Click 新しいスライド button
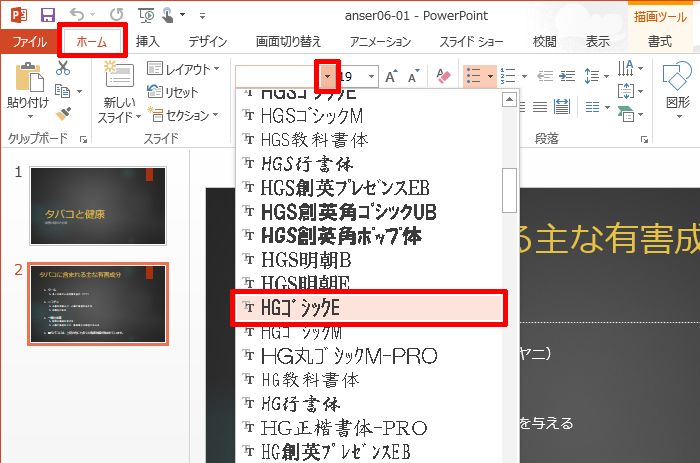The width and height of the screenshot is (700, 463). click(x=119, y=92)
